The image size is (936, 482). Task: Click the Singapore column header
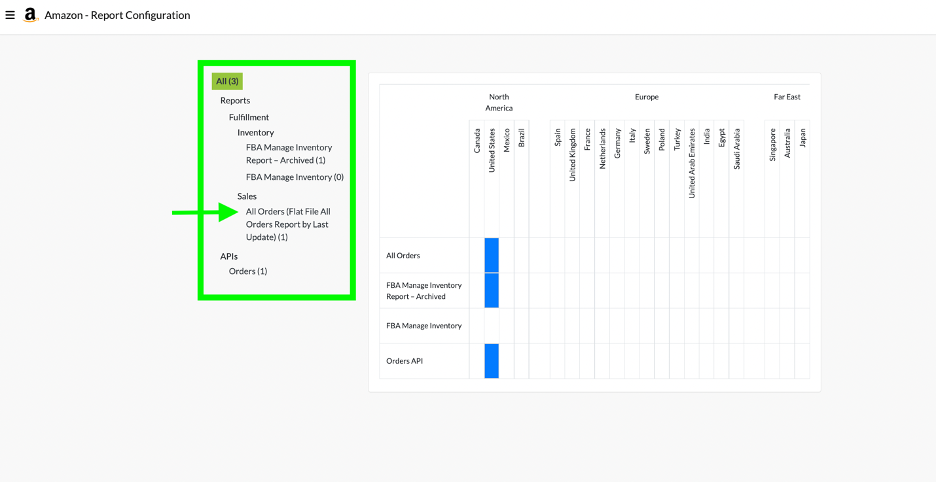pyautogui.click(x=772, y=145)
